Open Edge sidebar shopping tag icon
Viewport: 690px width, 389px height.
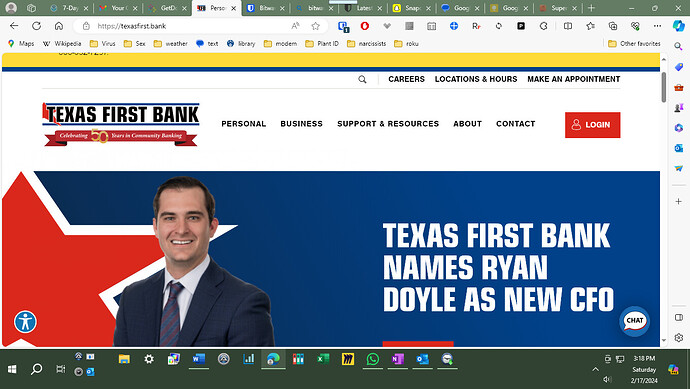(x=679, y=66)
